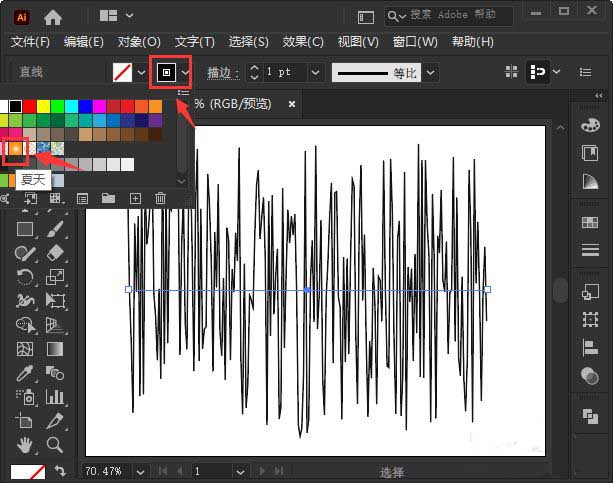Select the Gradient tool

tap(55, 349)
